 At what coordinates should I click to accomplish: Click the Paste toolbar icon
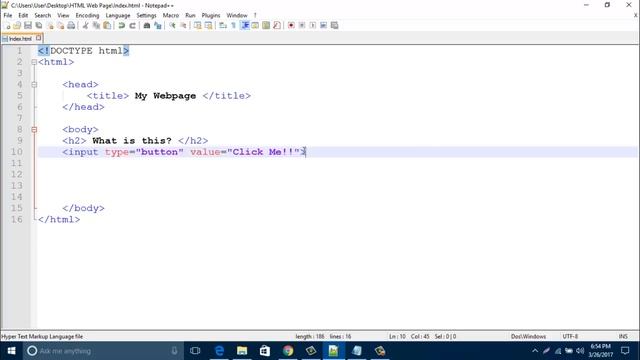click(107, 25)
